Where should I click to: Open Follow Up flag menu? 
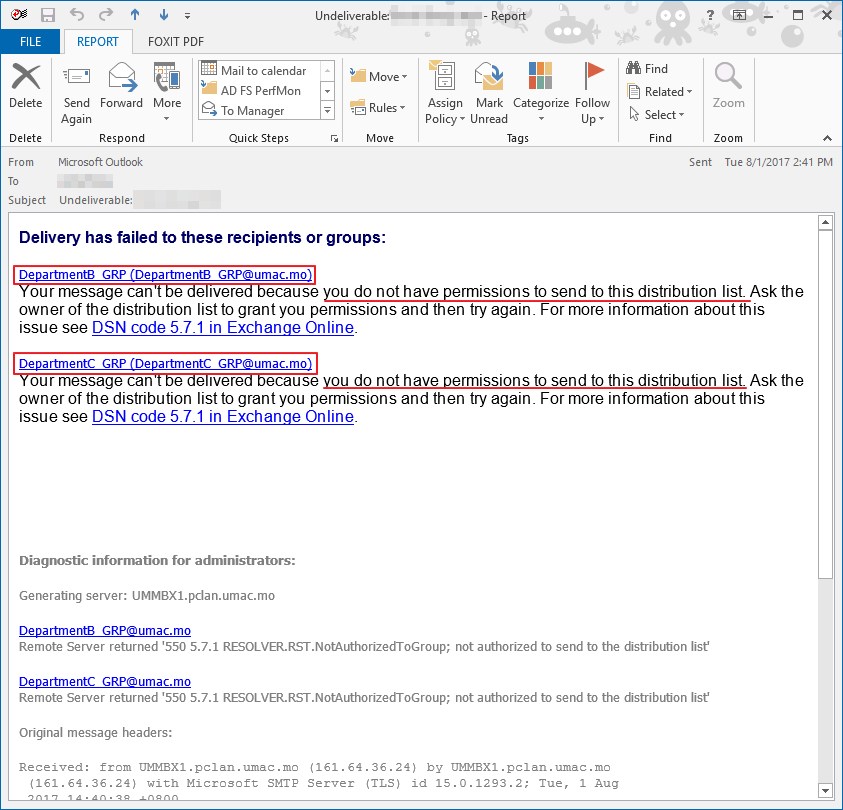click(592, 92)
